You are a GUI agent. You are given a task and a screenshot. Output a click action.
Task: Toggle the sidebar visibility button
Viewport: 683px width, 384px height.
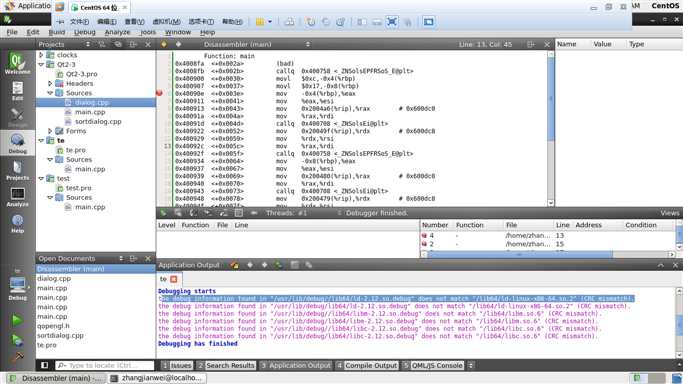click(44, 365)
